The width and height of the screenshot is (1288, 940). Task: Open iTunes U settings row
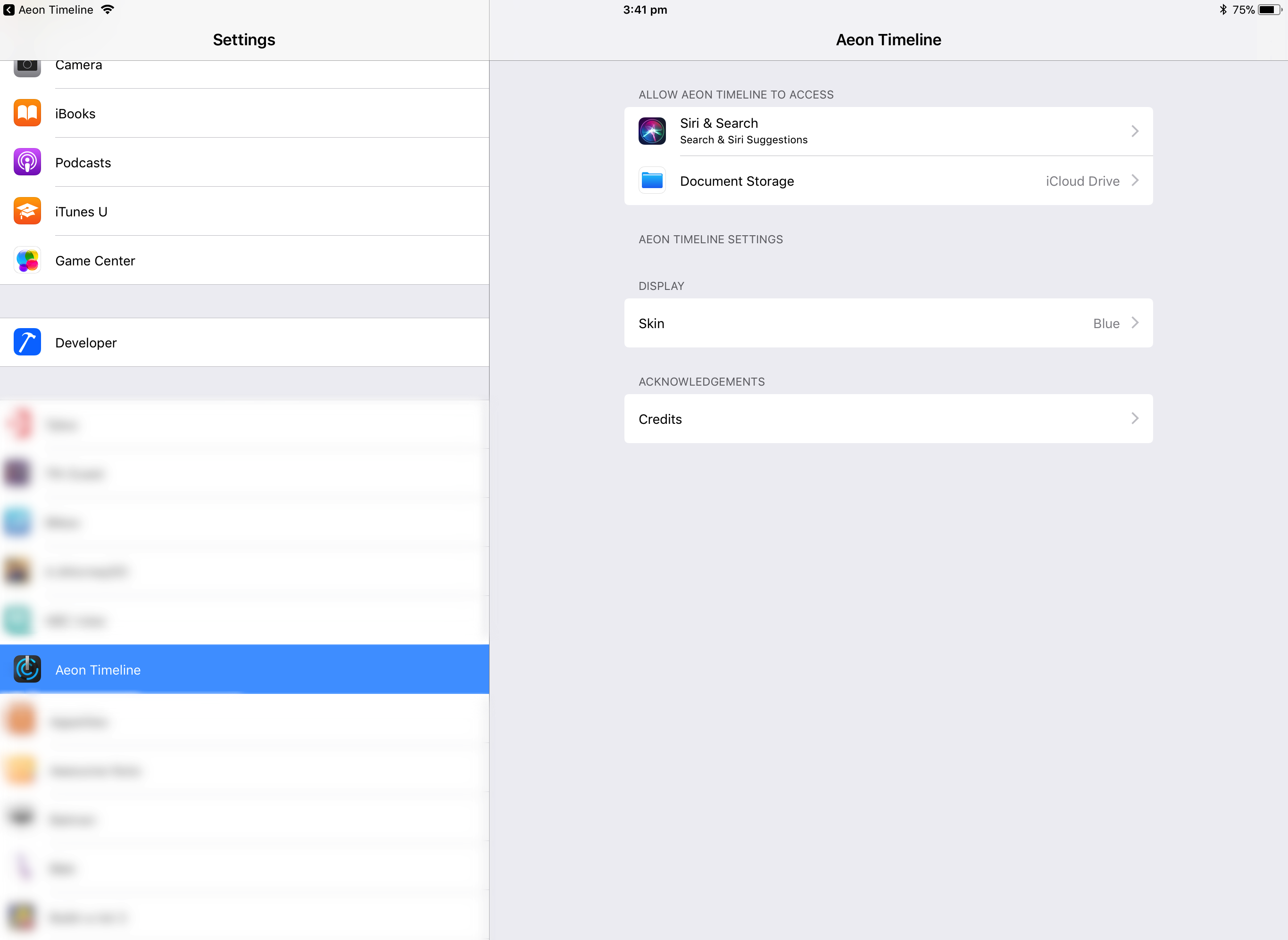point(245,211)
